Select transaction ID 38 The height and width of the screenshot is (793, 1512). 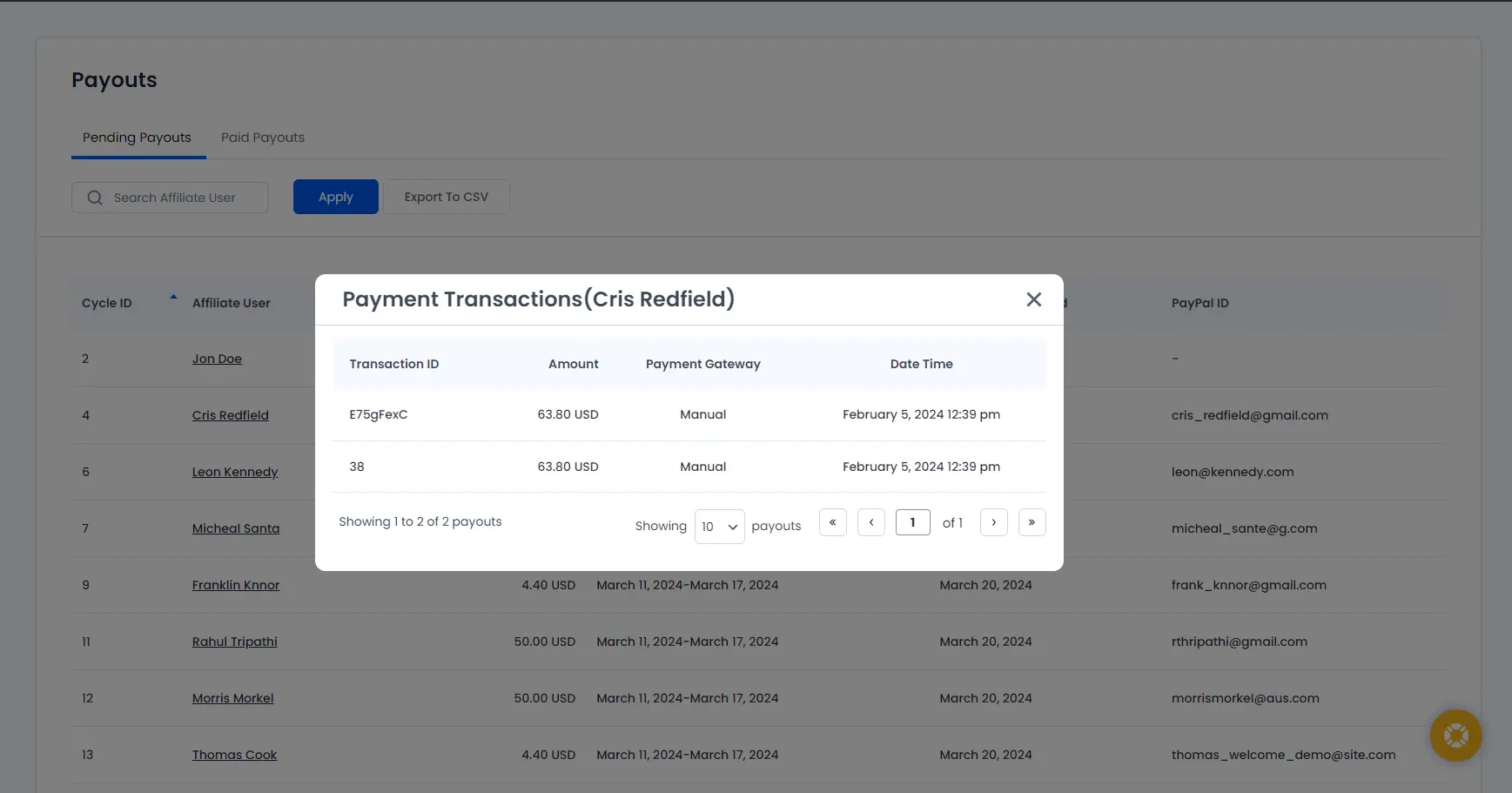(357, 467)
